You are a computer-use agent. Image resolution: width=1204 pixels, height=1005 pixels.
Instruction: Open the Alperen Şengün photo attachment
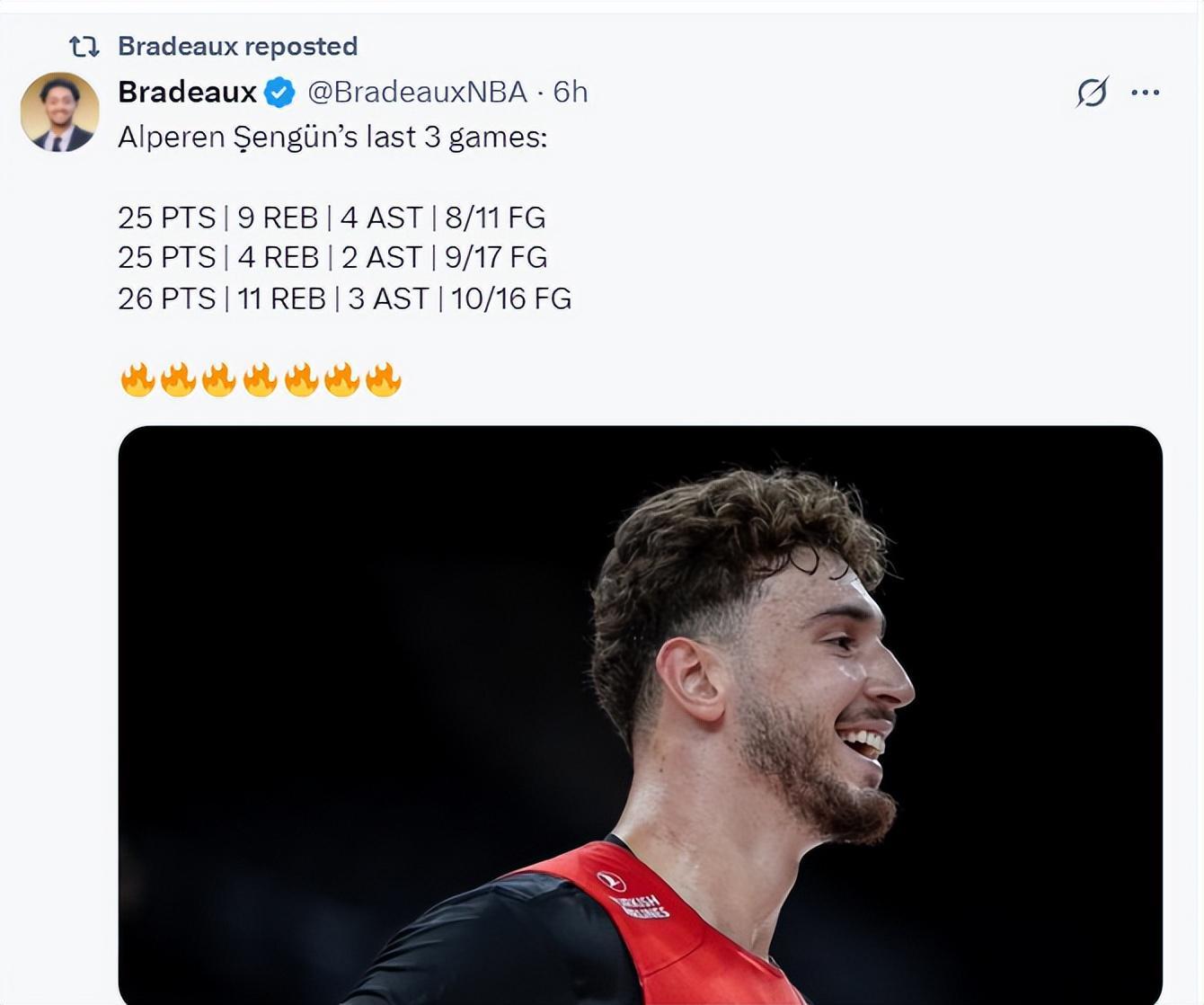[x=640, y=715]
